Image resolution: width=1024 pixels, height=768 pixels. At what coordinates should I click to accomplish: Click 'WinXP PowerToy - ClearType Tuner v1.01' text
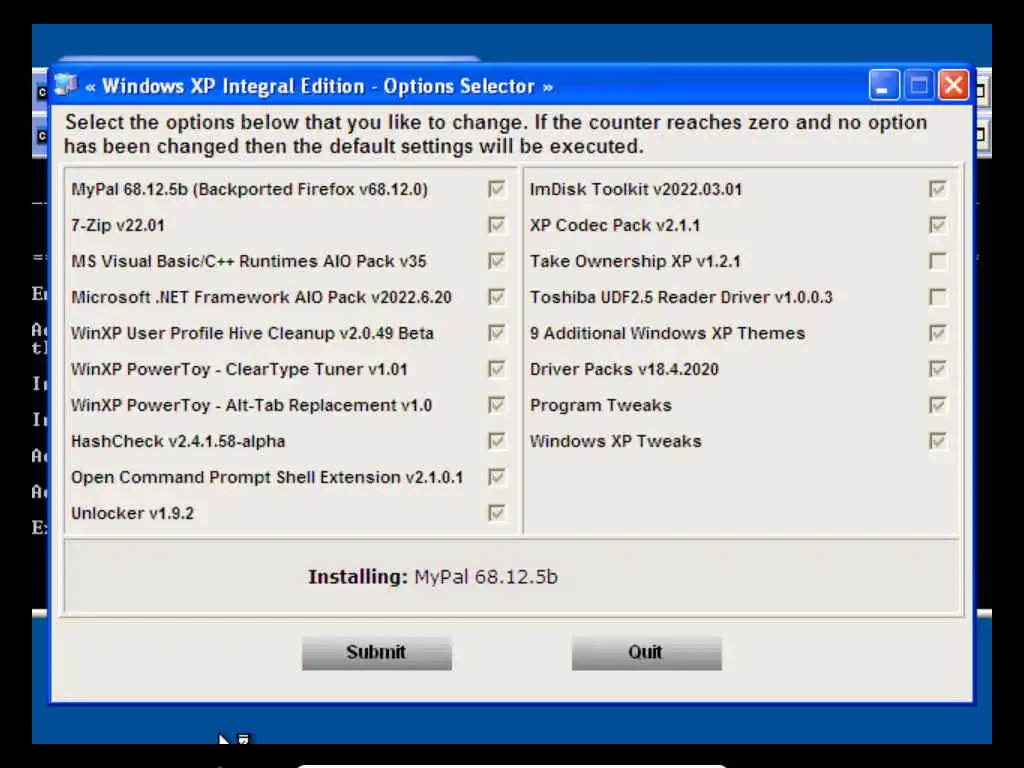239,369
